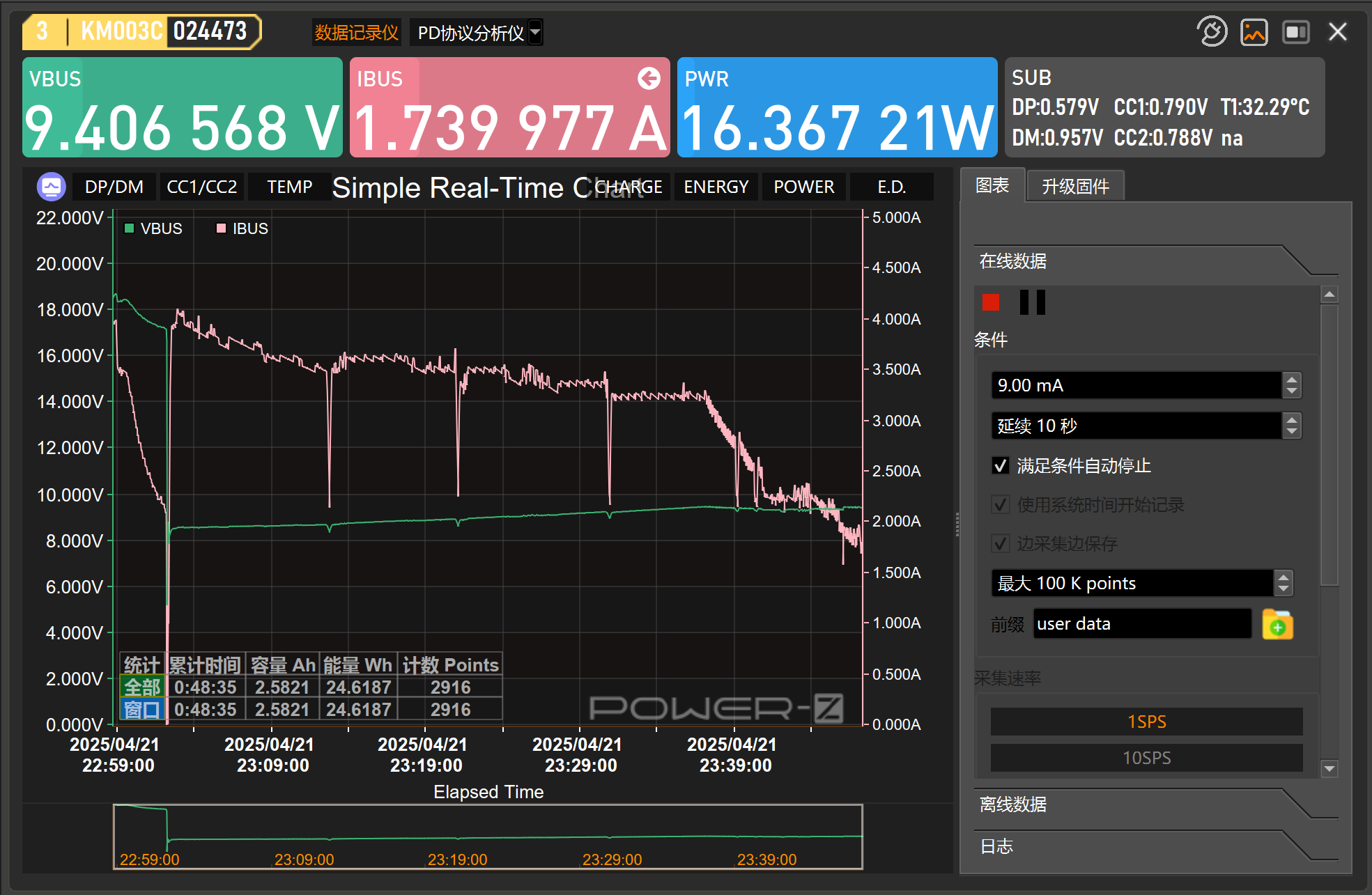1372x895 pixels.
Task: Open the PD协议分析仪 dropdown arrow
Action: [535, 32]
